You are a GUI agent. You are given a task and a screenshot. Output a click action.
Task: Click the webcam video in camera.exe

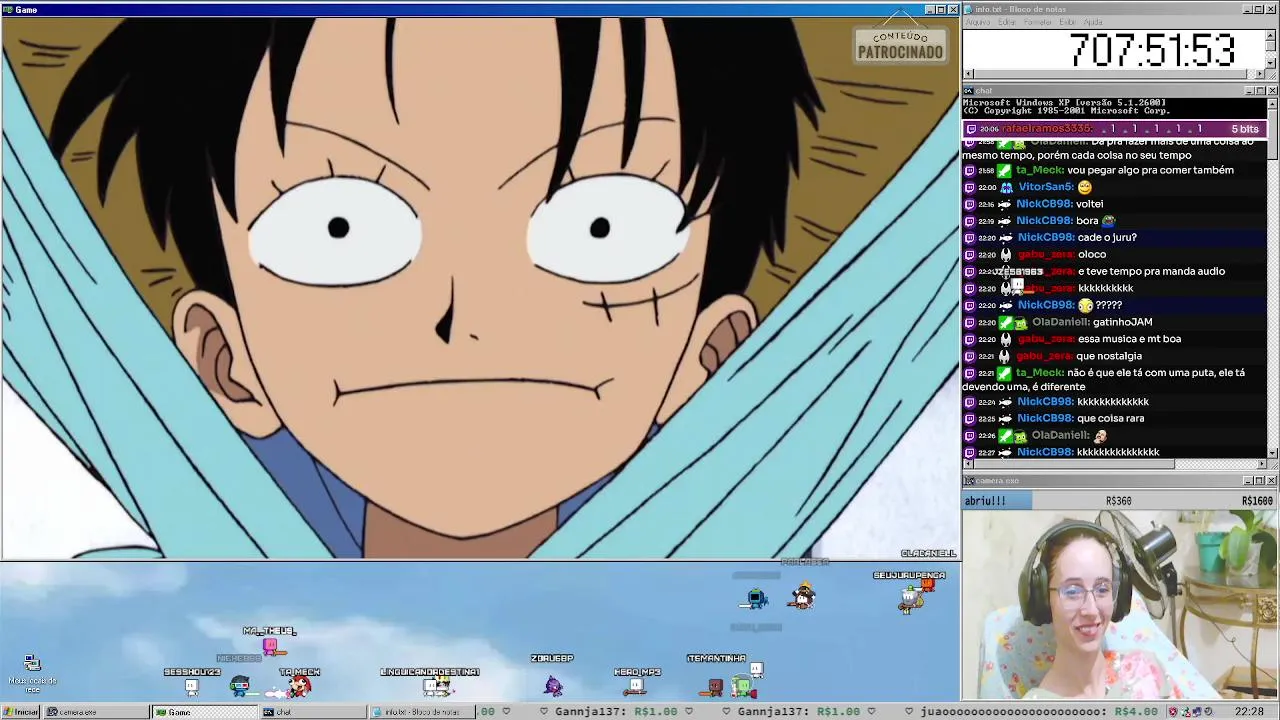pos(1120,605)
